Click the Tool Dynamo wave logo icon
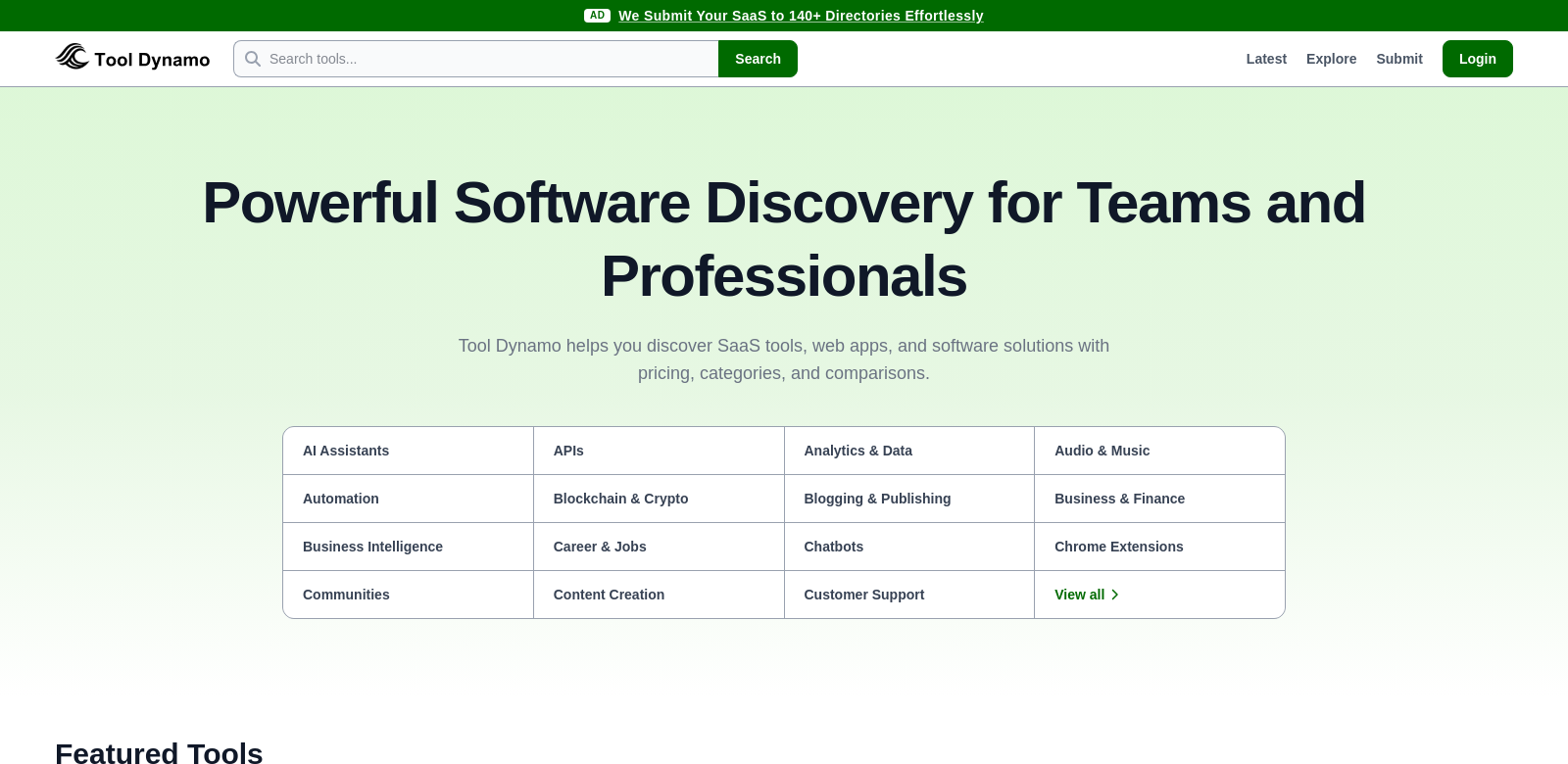Viewport: 1568px width, 764px height. point(73,57)
